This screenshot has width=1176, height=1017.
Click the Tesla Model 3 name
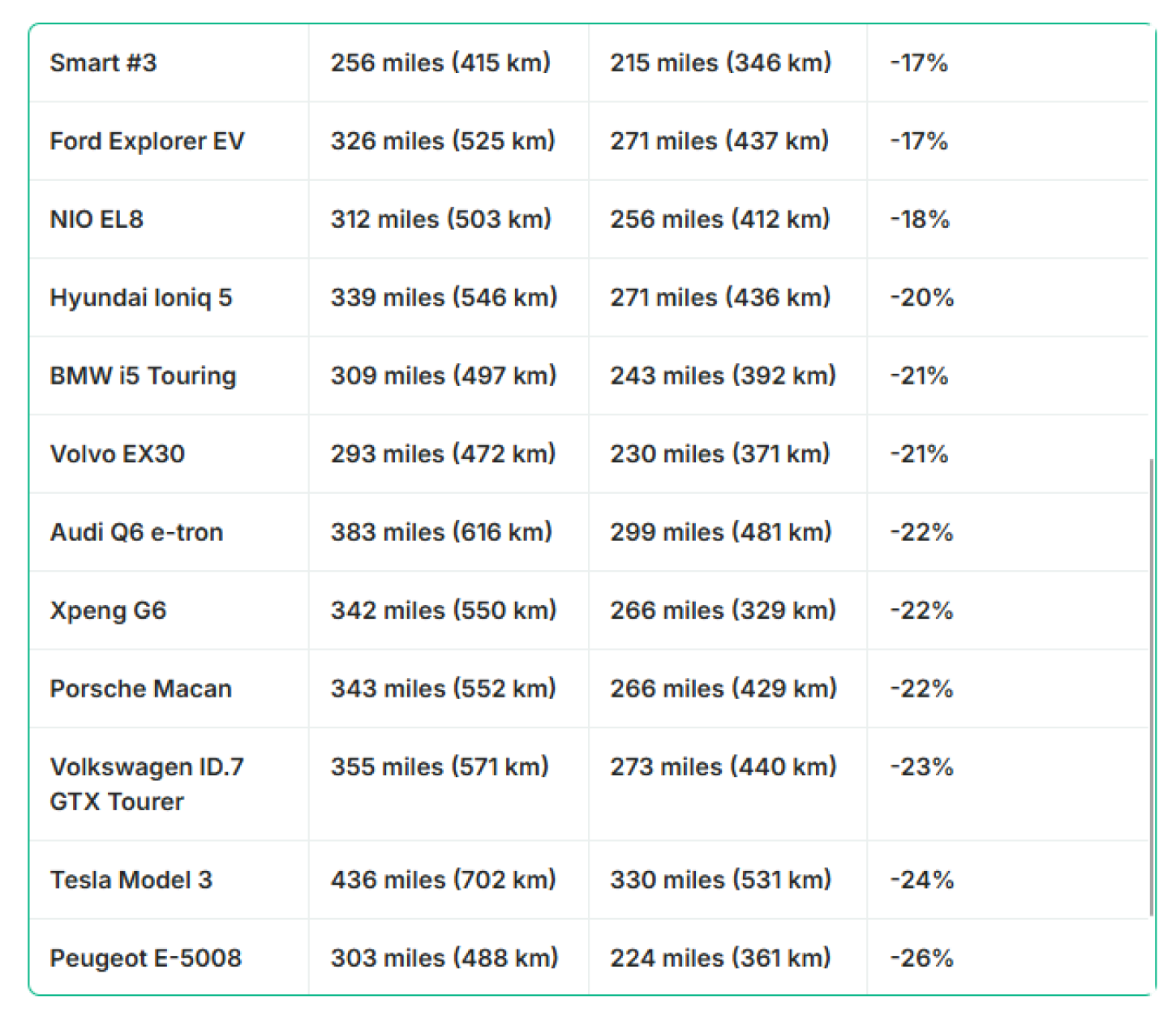click(131, 880)
